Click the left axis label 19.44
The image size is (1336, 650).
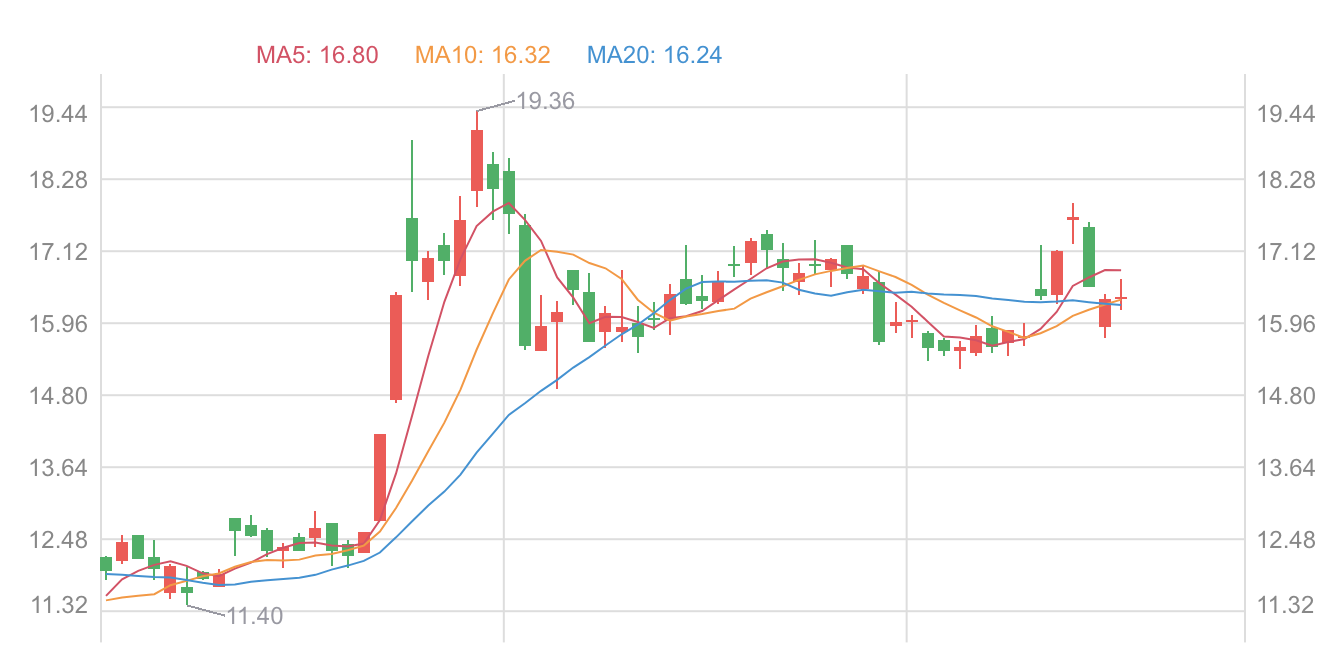(59, 114)
